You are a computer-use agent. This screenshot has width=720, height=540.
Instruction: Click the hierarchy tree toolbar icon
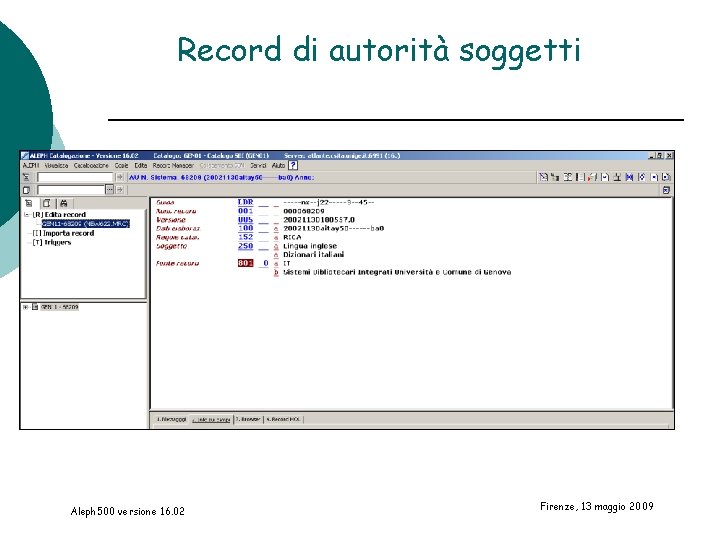(555, 177)
